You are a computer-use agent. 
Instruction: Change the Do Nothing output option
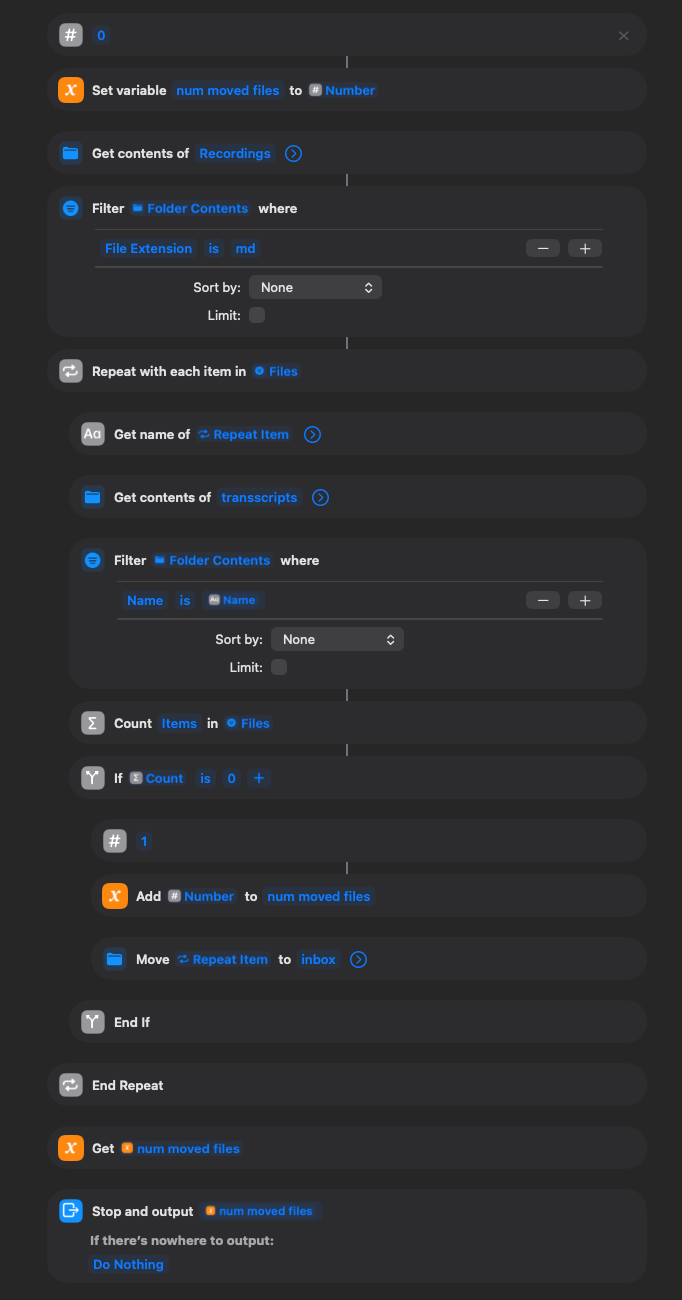point(128,1264)
